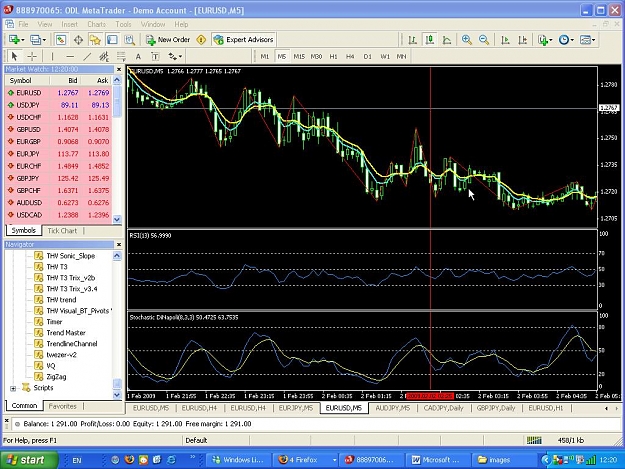Toggle the Navigator favorites-folder icon
The image size is (625, 469).
coord(95,39)
